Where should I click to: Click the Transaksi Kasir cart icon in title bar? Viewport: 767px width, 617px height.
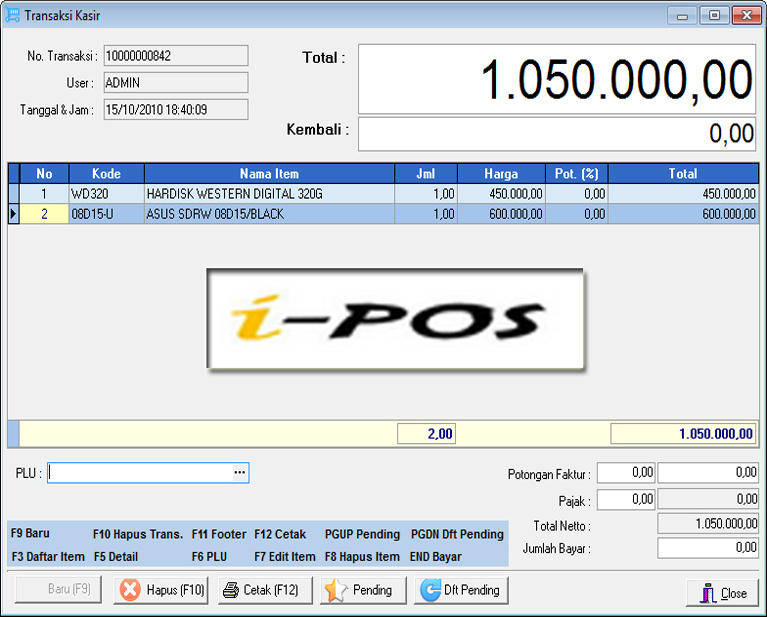point(13,15)
